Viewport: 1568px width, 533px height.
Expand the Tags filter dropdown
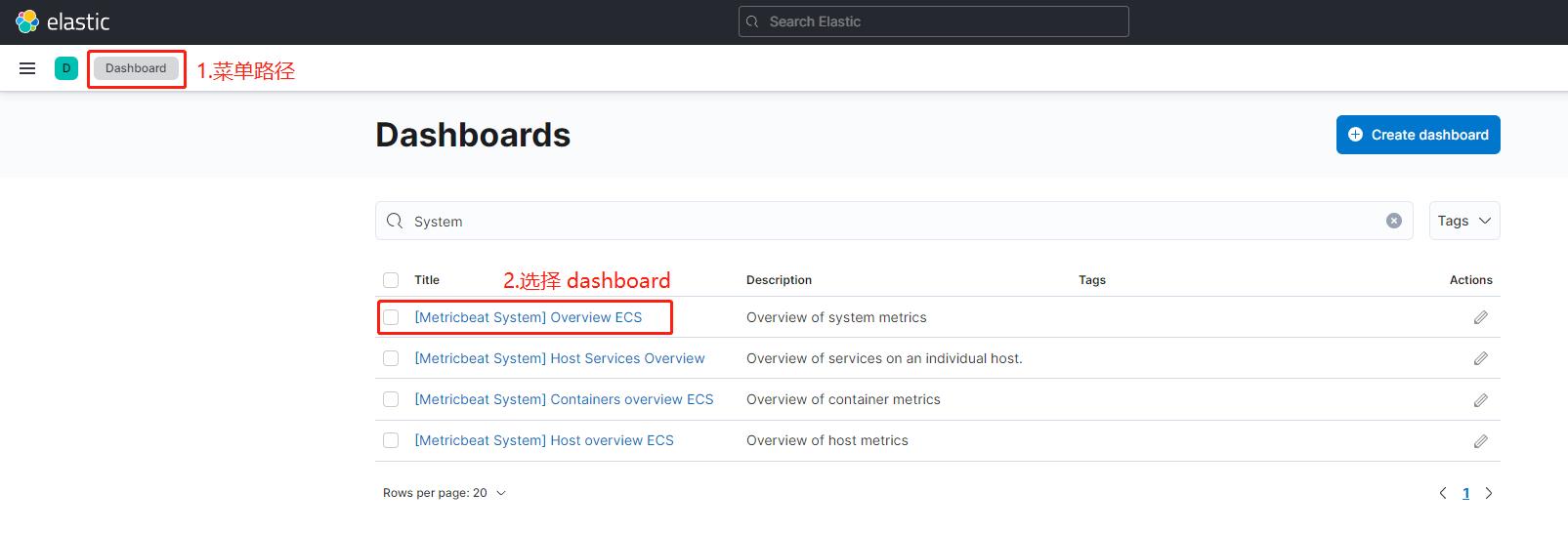(x=1464, y=221)
